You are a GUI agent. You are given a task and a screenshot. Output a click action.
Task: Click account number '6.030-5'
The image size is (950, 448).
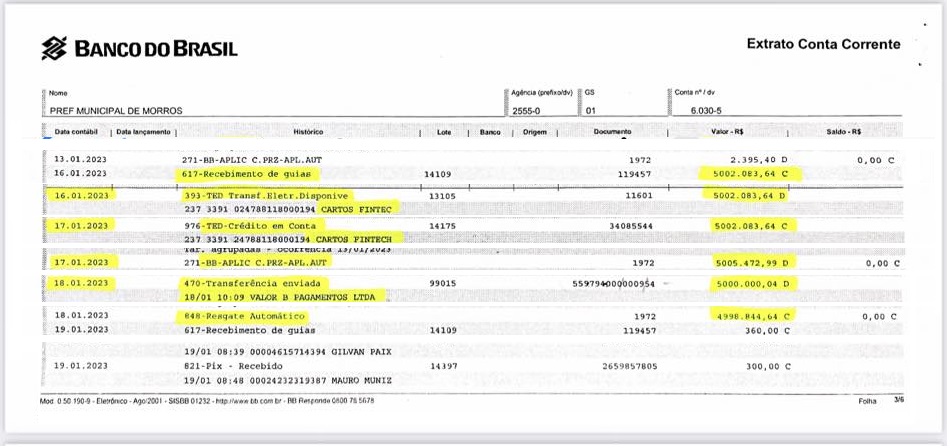tap(706, 111)
